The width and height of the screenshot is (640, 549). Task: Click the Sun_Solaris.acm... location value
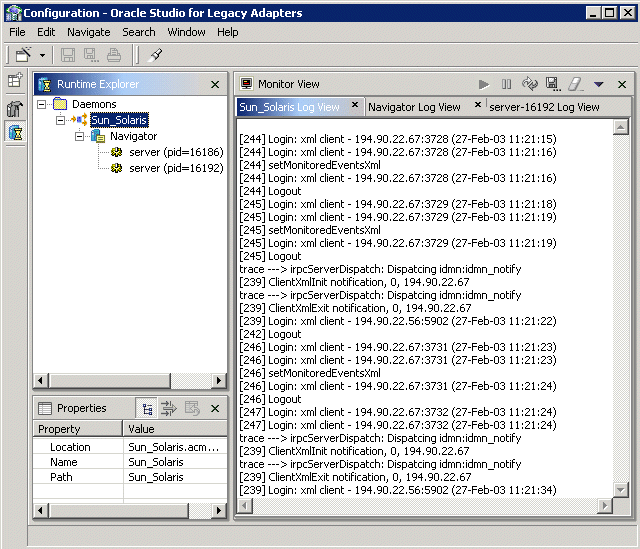[x=174, y=447]
